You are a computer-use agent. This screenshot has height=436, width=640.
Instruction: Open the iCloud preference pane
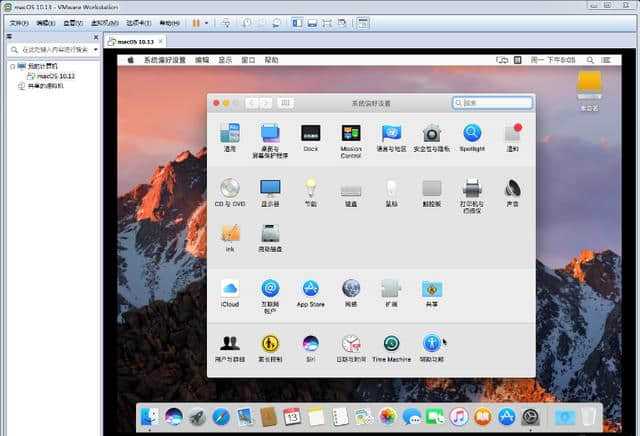point(230,293)
